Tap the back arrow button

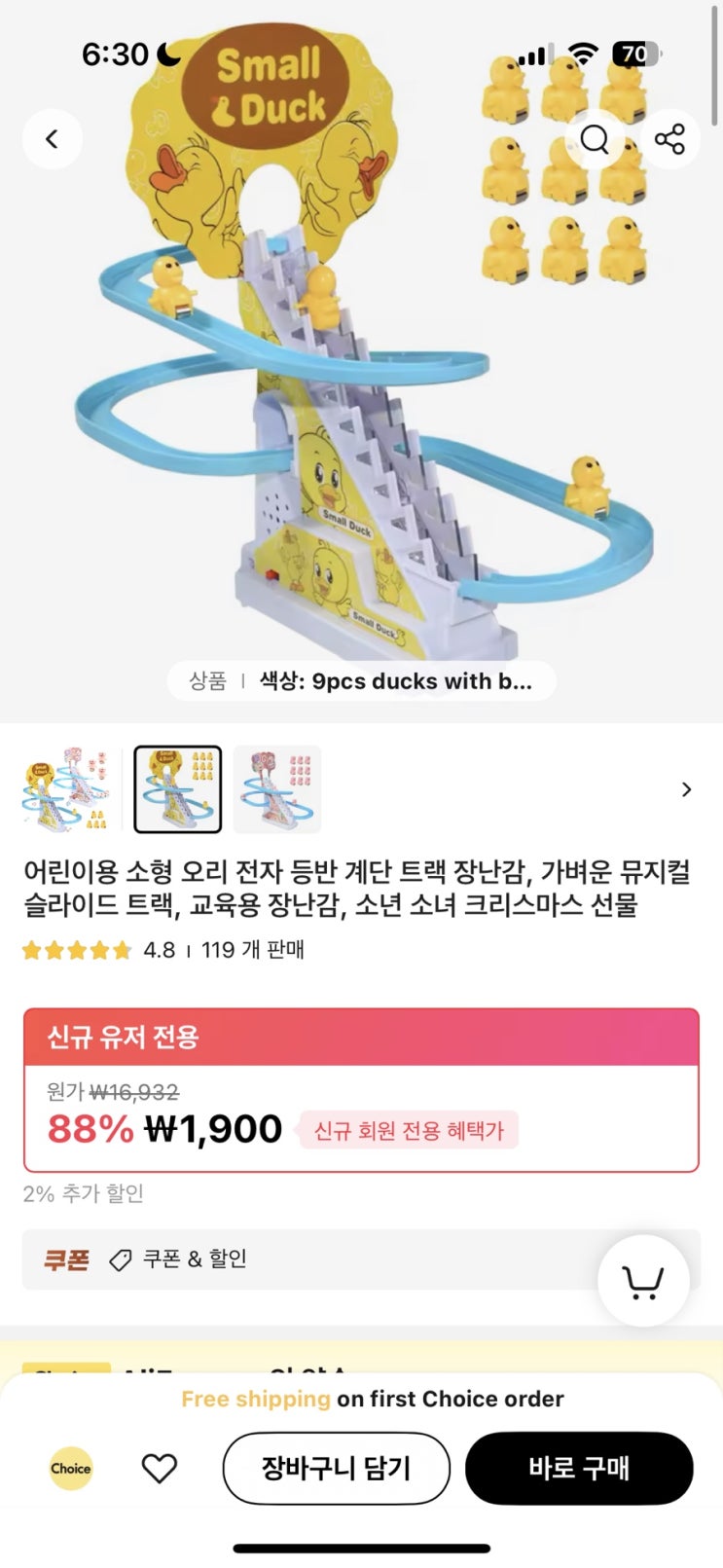[52, 139]
